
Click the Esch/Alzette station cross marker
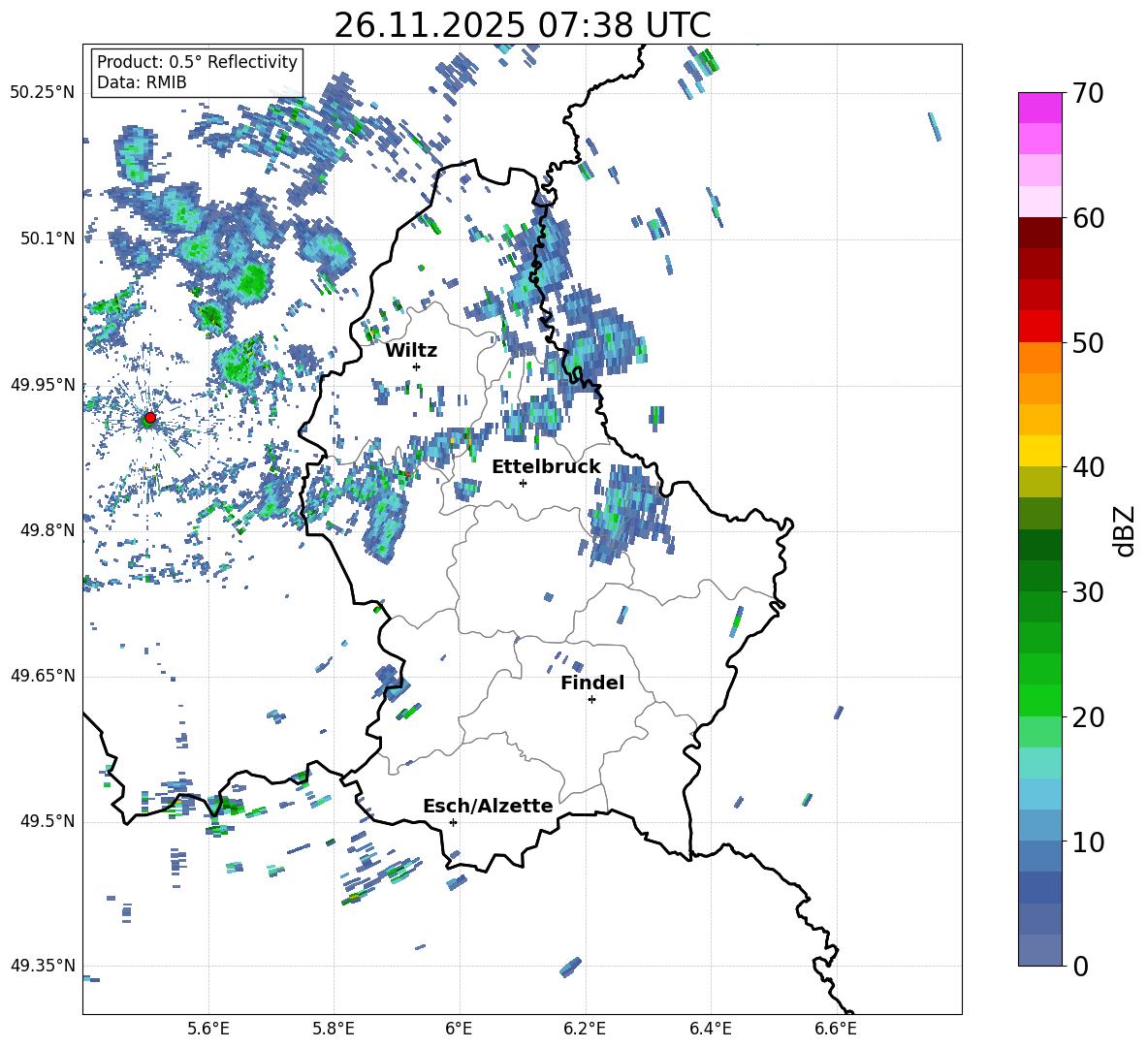coord(453,822)
